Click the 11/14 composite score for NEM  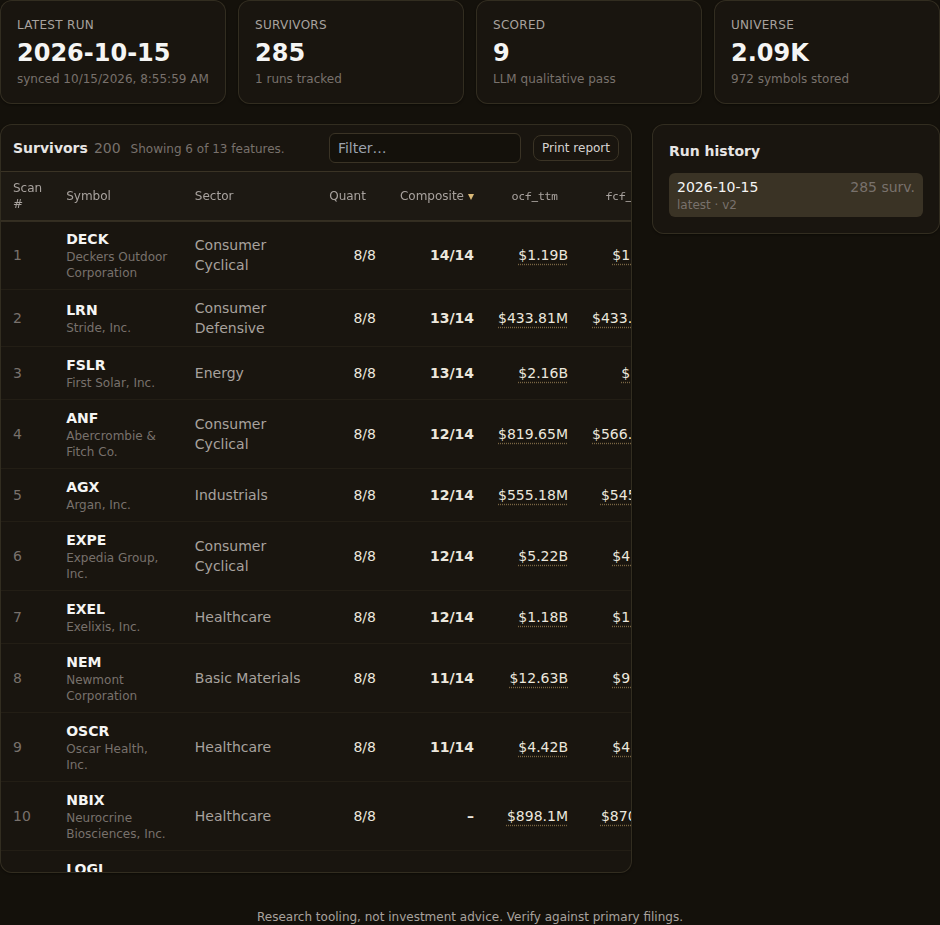452,678
